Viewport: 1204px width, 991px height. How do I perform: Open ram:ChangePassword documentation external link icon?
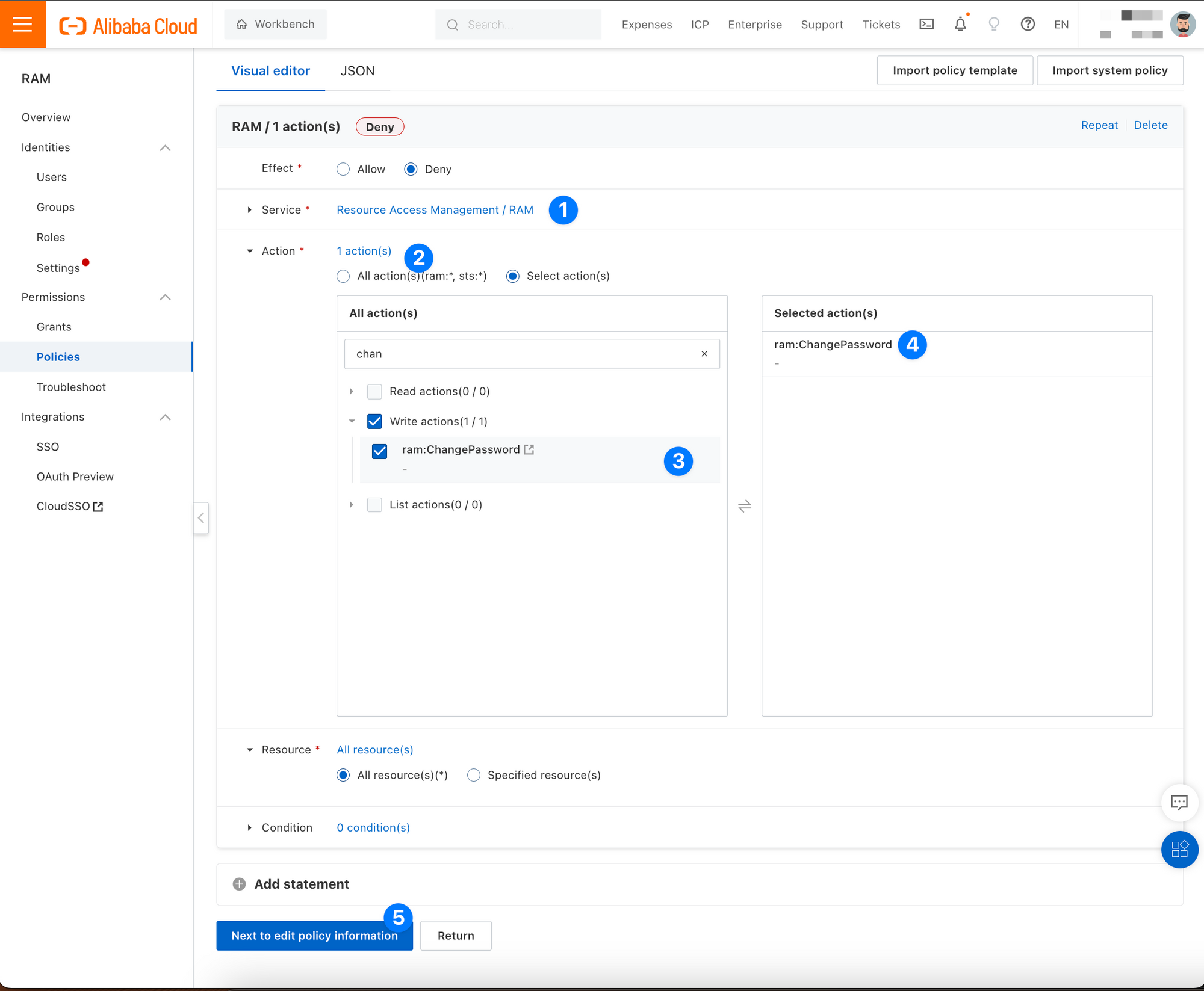pyautogui.click(x=529, y=449)
